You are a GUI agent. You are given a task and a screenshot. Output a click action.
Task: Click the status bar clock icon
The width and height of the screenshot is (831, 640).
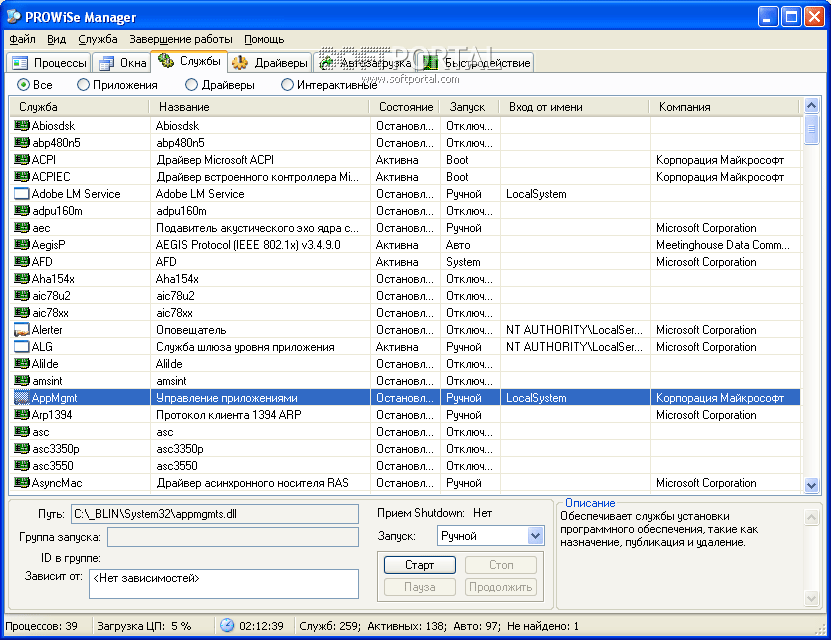tap(227, 625)
